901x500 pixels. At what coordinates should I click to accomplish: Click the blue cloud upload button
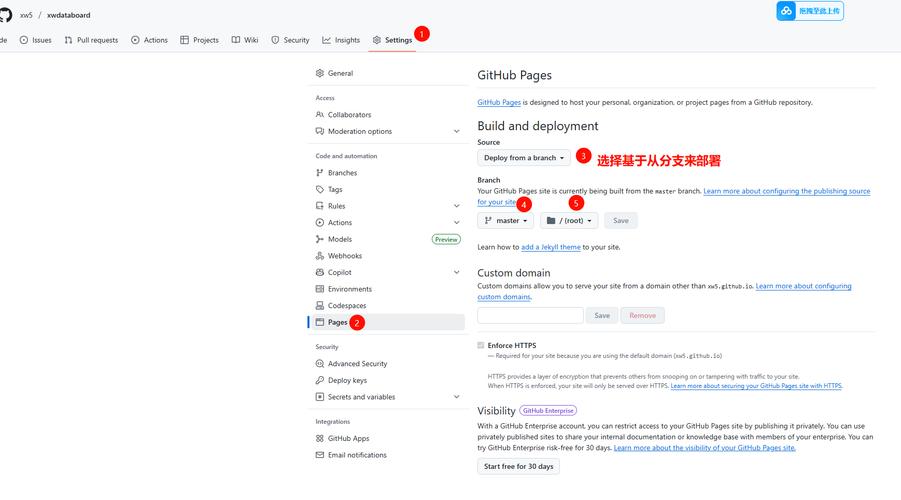coord(809,11)
